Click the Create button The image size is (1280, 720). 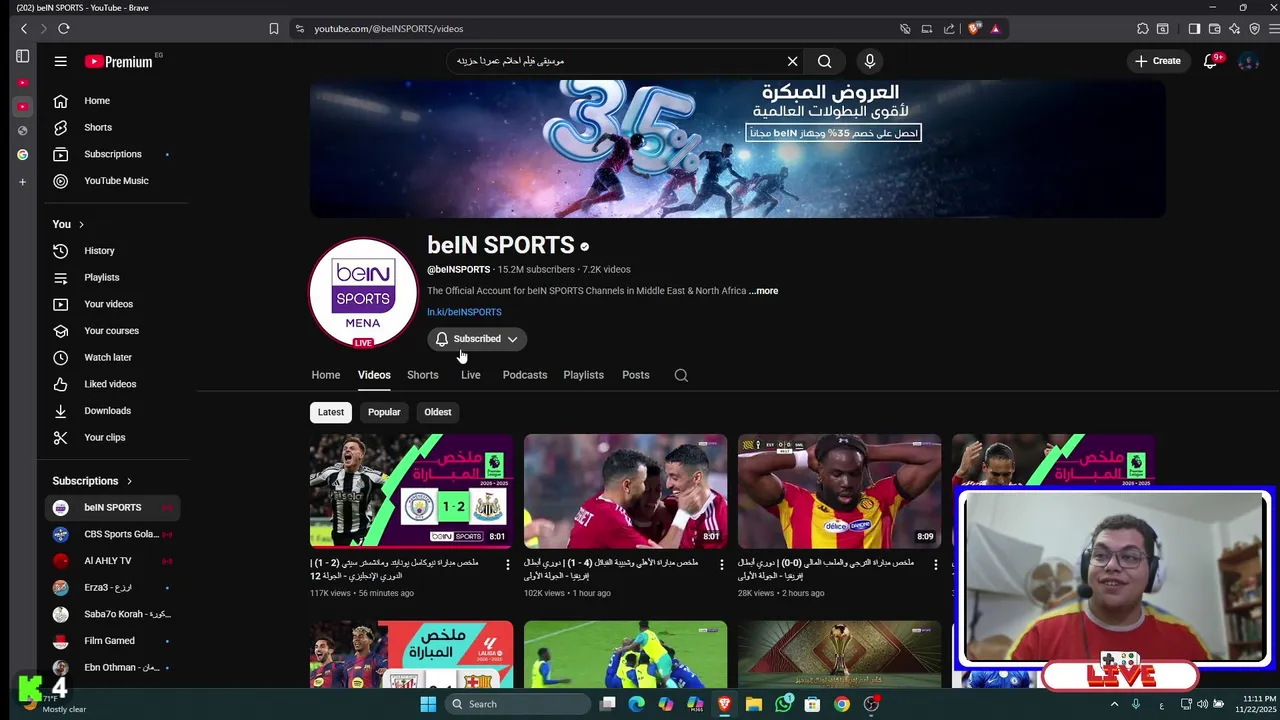click(1157, 61)
